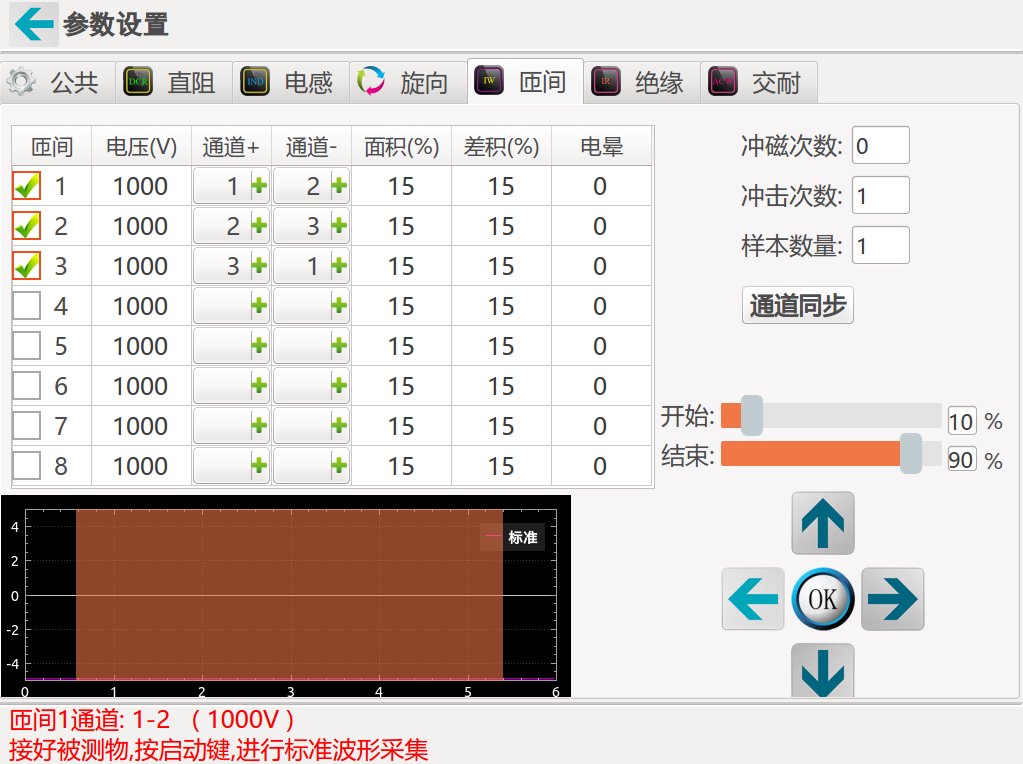Click the 冲击次数 input field
Screen dimensions: 1023x764
[880, 195]
